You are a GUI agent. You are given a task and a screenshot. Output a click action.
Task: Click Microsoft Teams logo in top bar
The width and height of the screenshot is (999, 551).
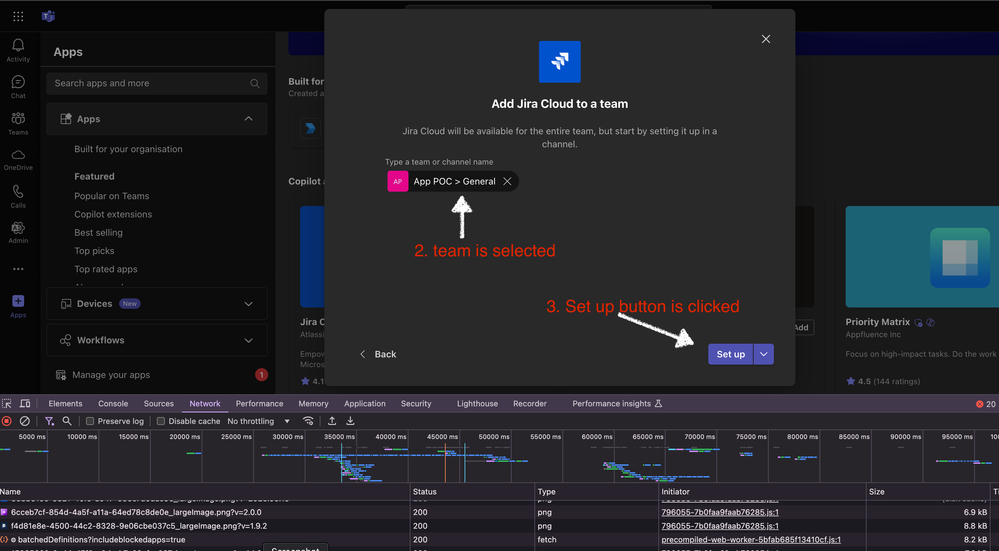48,17
